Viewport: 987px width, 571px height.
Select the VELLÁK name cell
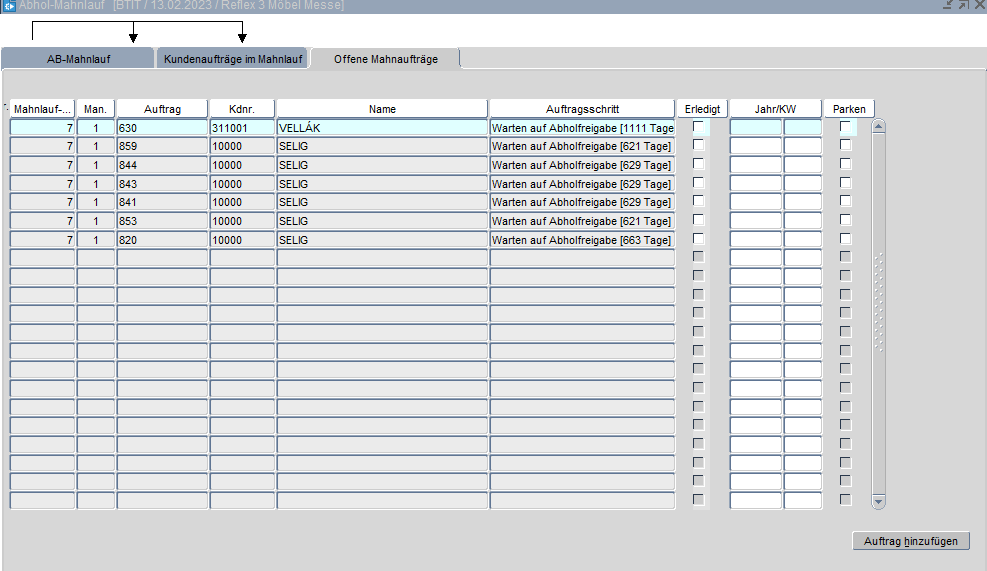(381, 128)
